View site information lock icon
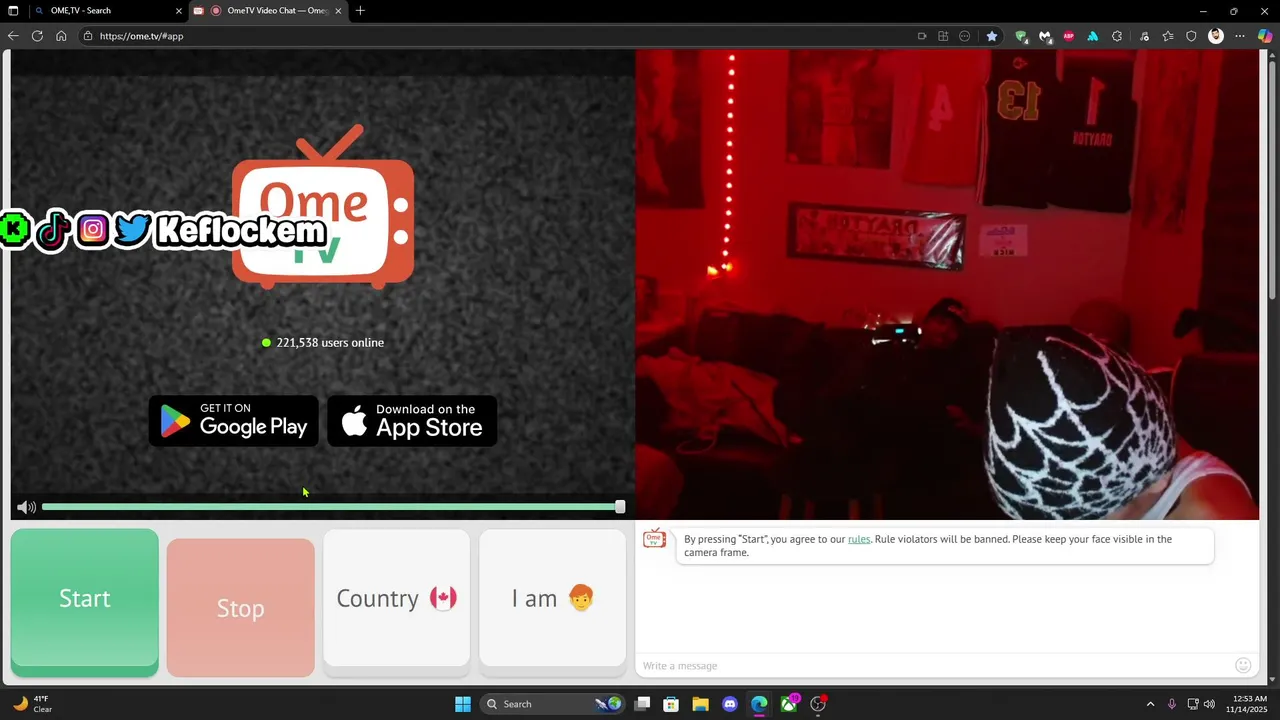Screen dimensions: 1280x720 click(x=88, y=36)
